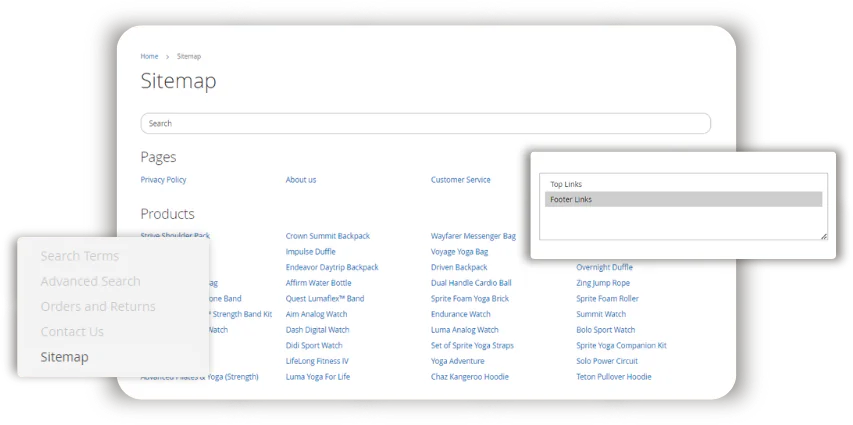Click the Sitemap page heading
The image size is (853, 425).
tap(178, 81)
